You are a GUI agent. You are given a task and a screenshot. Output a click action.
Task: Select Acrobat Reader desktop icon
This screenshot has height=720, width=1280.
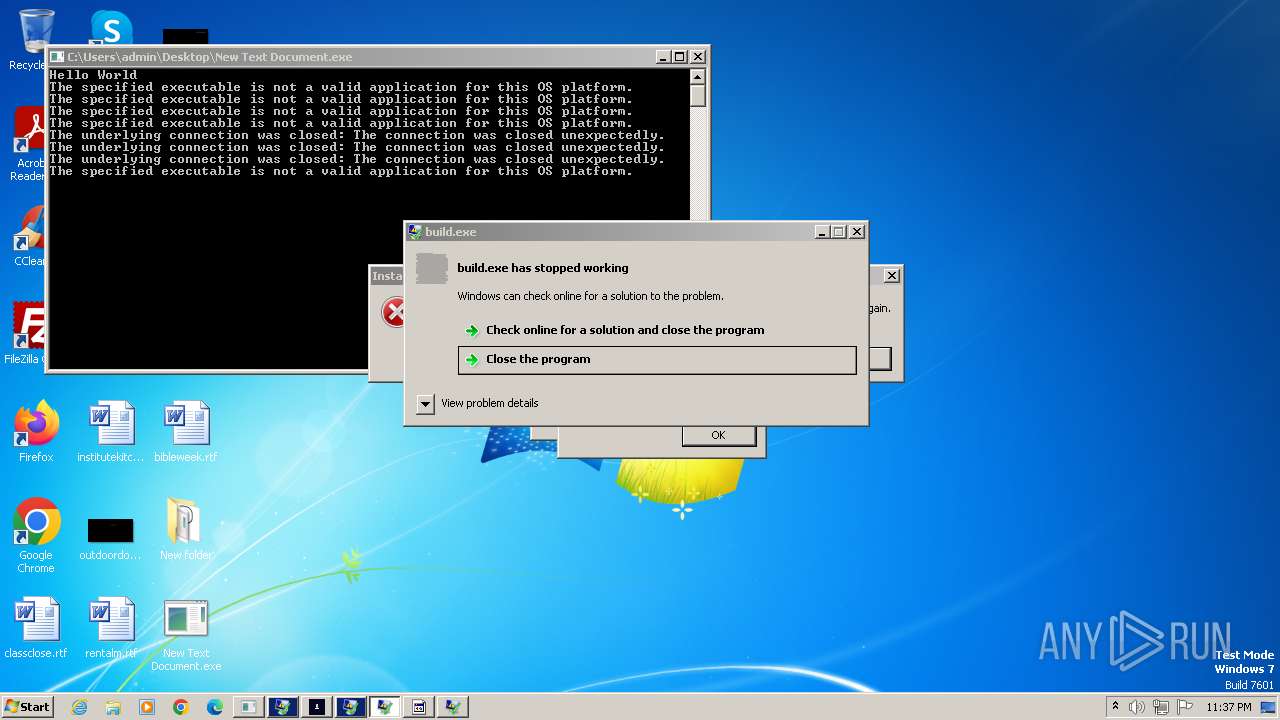(x=30, y=145)
